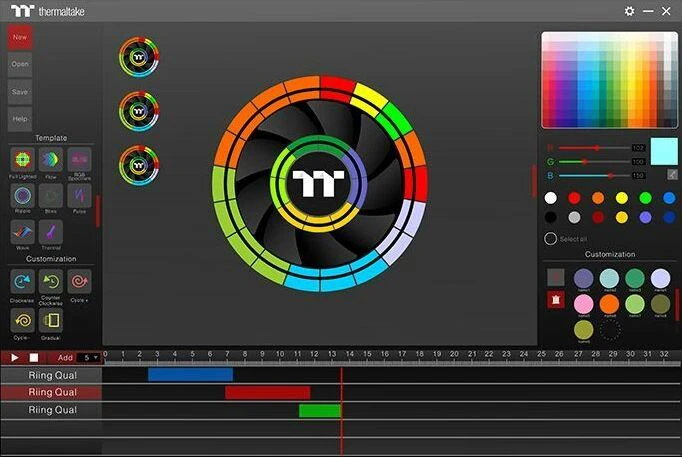Apply the Wave template
The height and width of the screenshot is (457, 682).
[x=23, y=232]
